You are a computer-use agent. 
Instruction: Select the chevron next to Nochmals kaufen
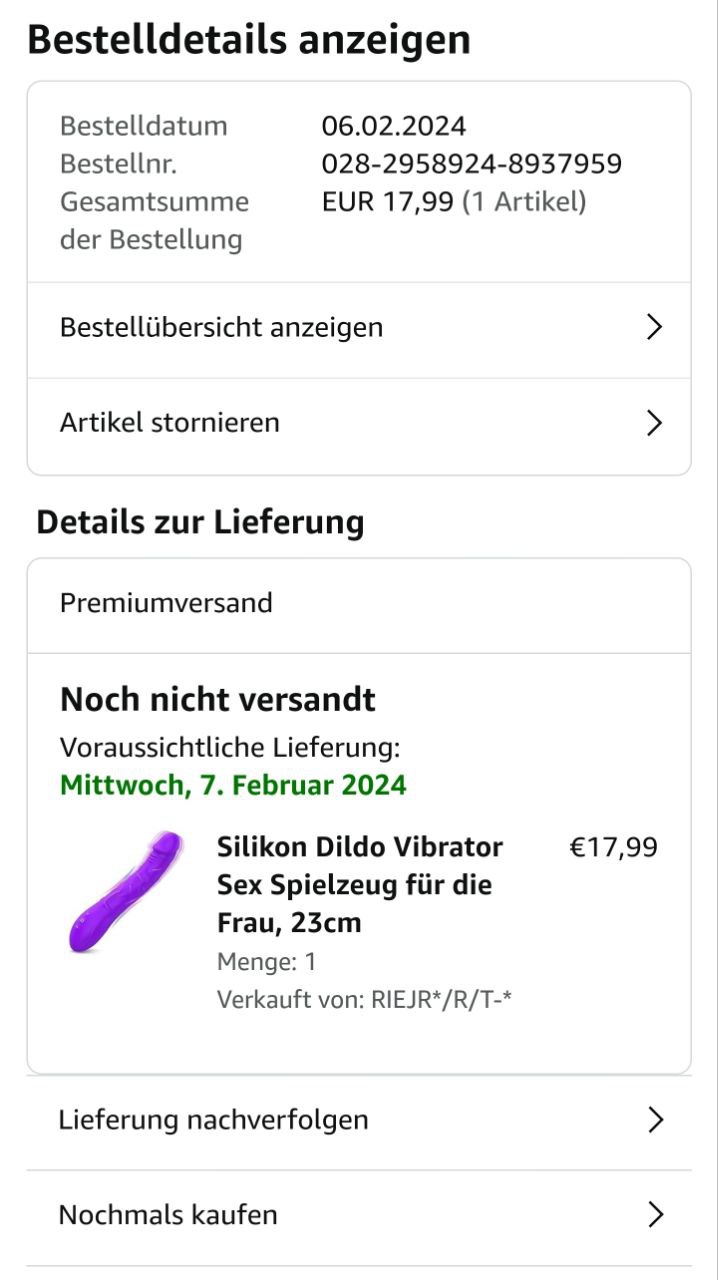[655, 1215]
